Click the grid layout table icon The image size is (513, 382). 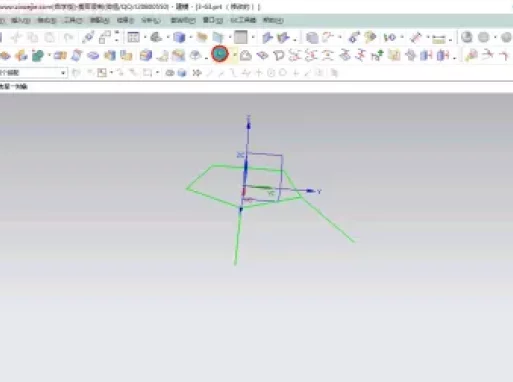(x=133, y=37)
